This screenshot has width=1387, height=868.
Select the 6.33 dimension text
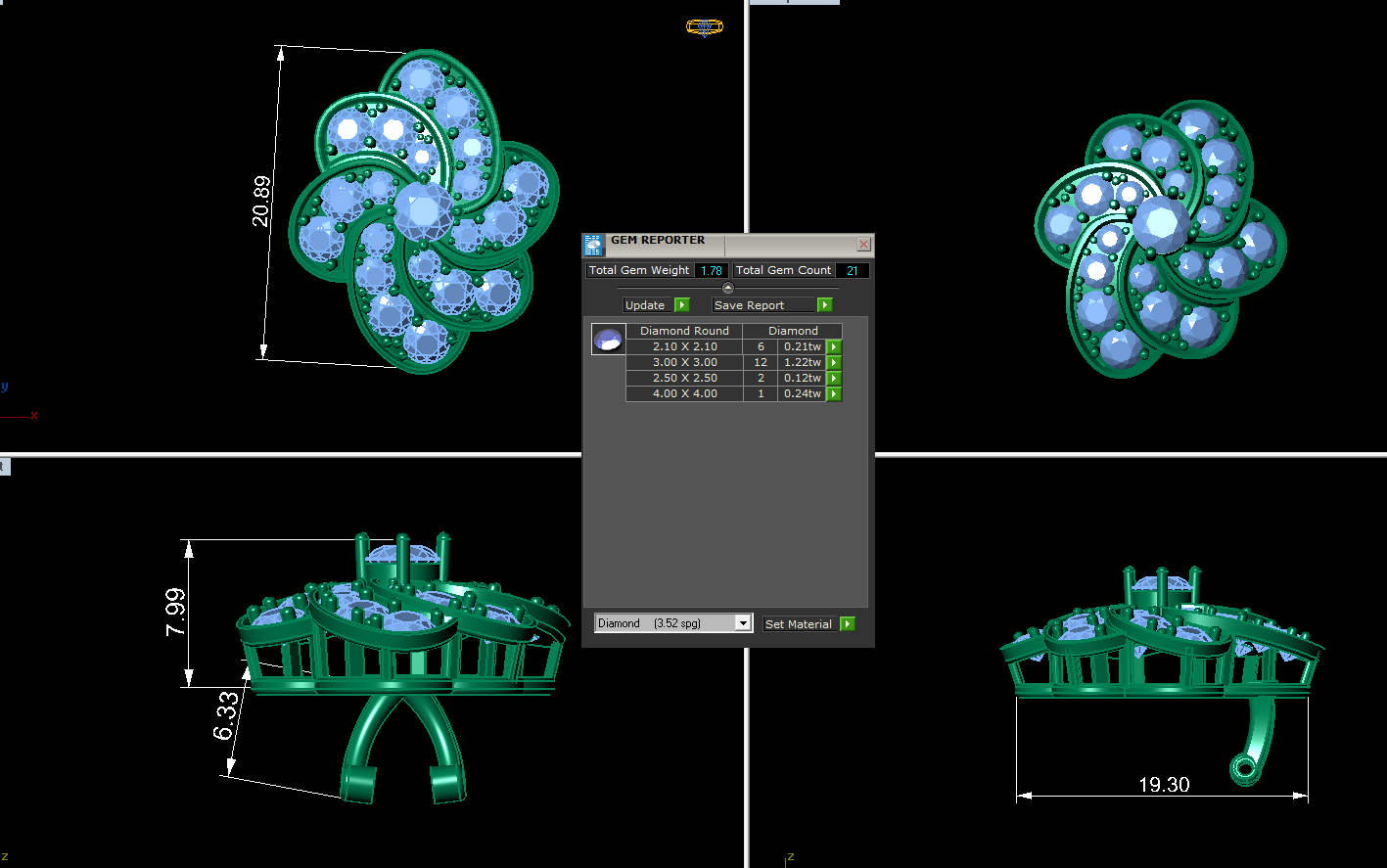226,715
